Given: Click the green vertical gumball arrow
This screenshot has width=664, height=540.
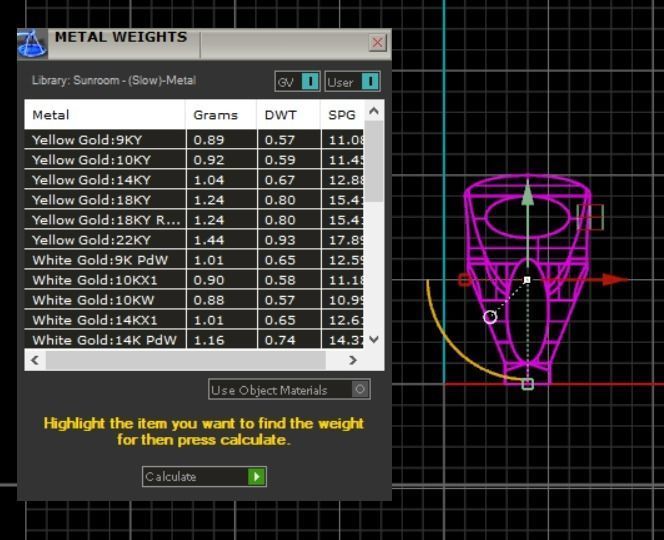Looking at the screenshot, I should coord(527,193).
